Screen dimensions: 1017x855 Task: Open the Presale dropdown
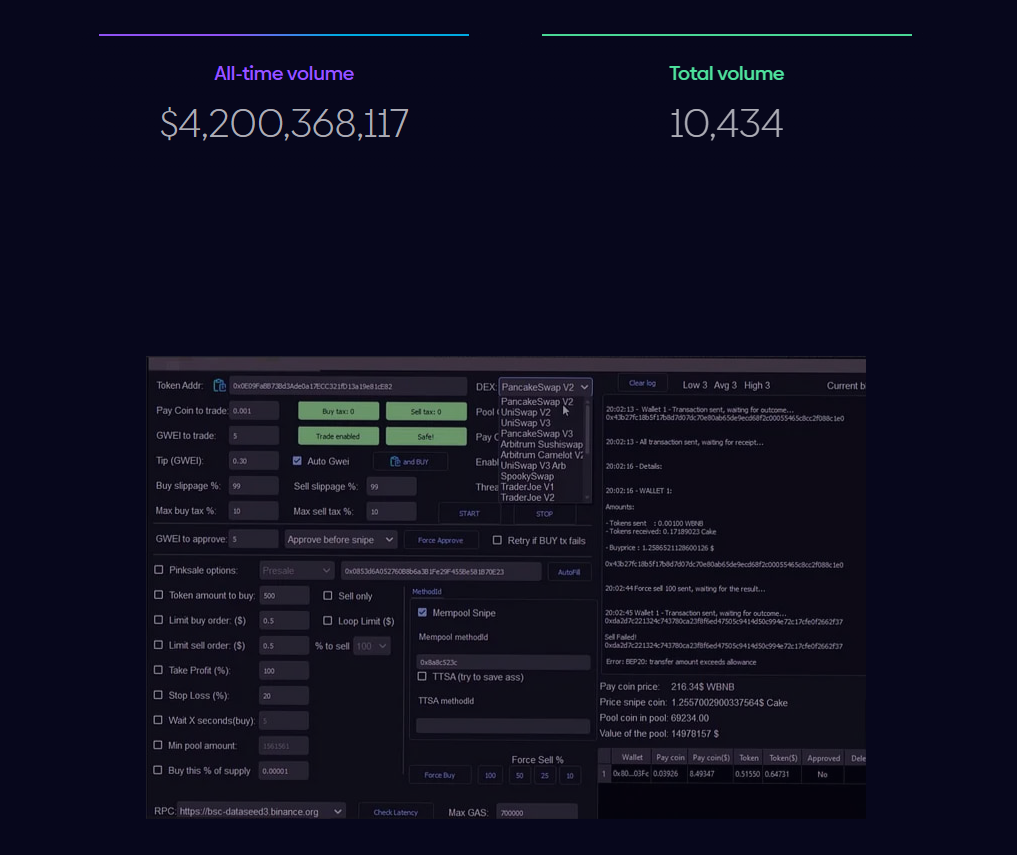(296, 571)
